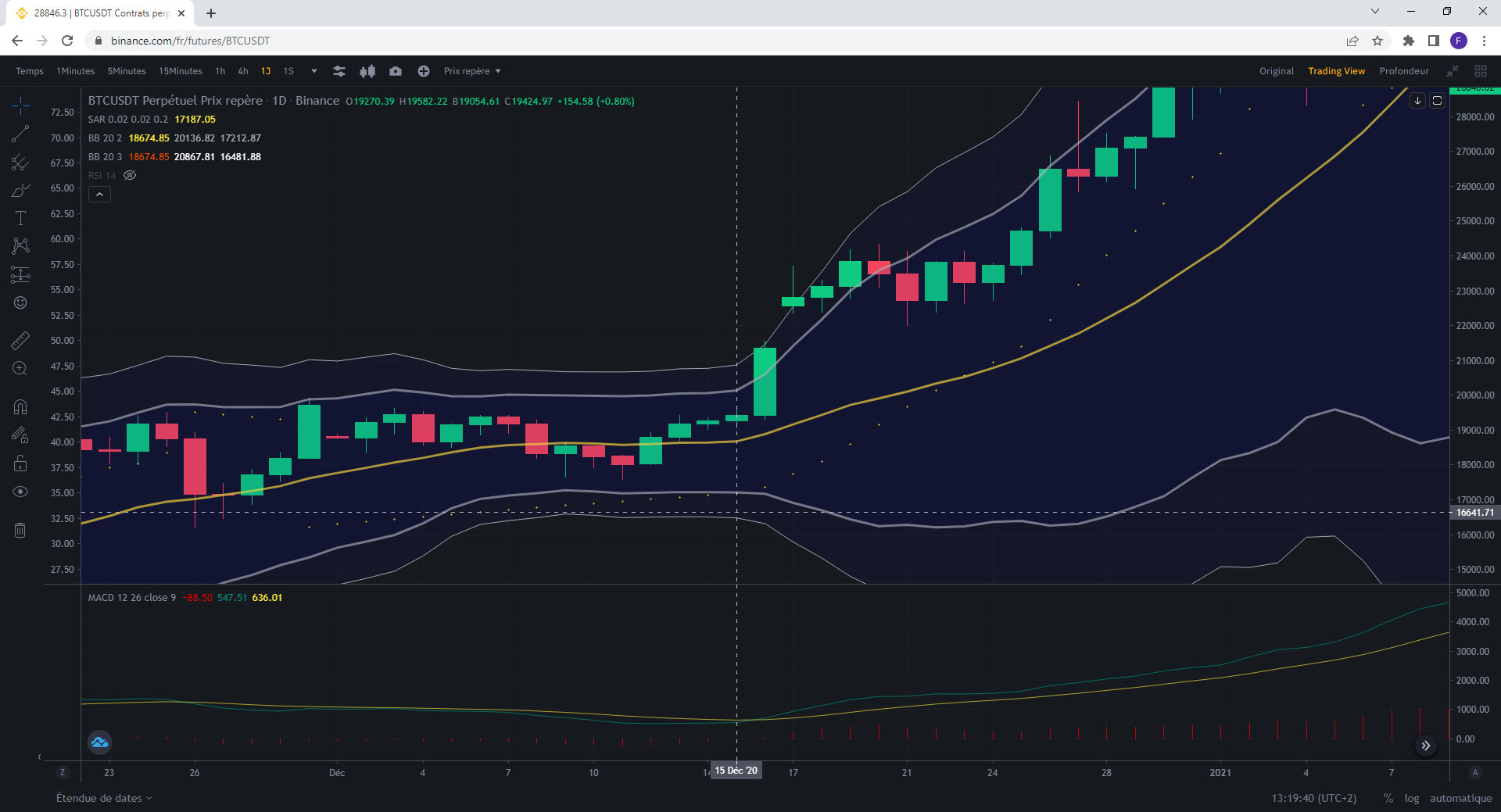Open the pitchfork drawing tools

coord(20,163)
